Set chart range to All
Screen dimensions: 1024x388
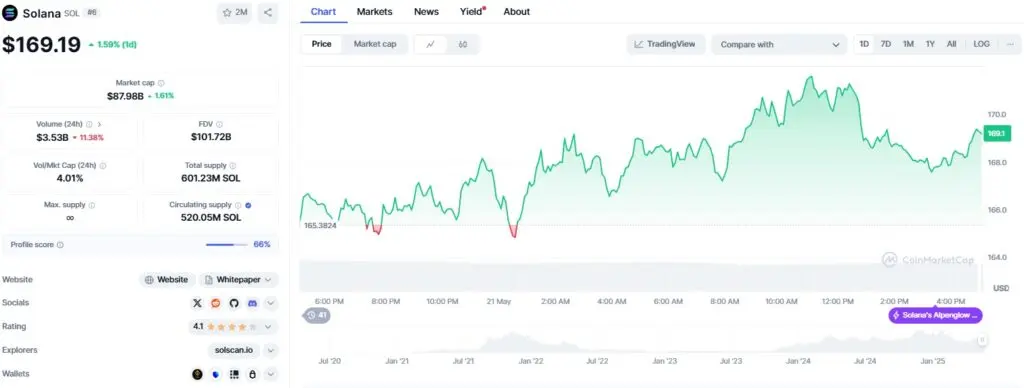[x=952, y=44]
